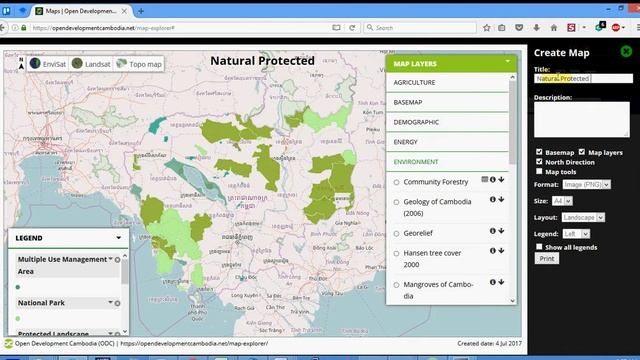This screenshot has height=360, width=640.
Task: Select the Mangroves of Cambodia layer radio
Action: click(x=396, y=285)
